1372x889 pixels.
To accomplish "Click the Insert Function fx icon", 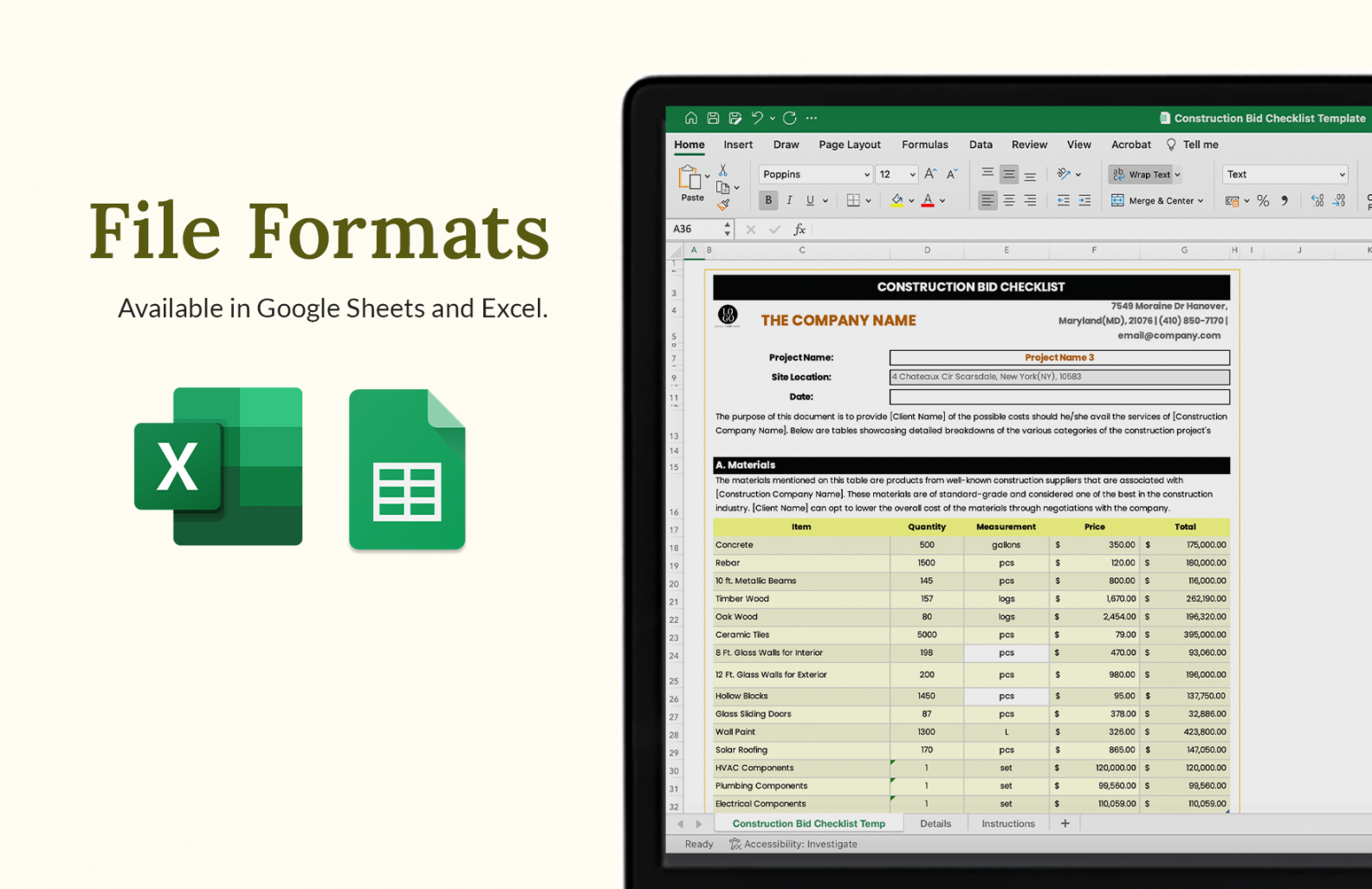I will [x=799, y=230].
